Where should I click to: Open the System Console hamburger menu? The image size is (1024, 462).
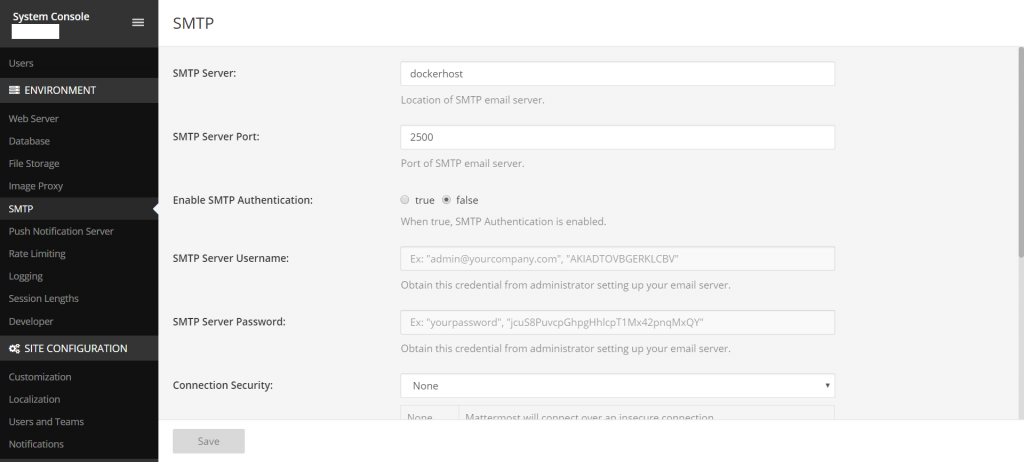[x=138, y=22]
